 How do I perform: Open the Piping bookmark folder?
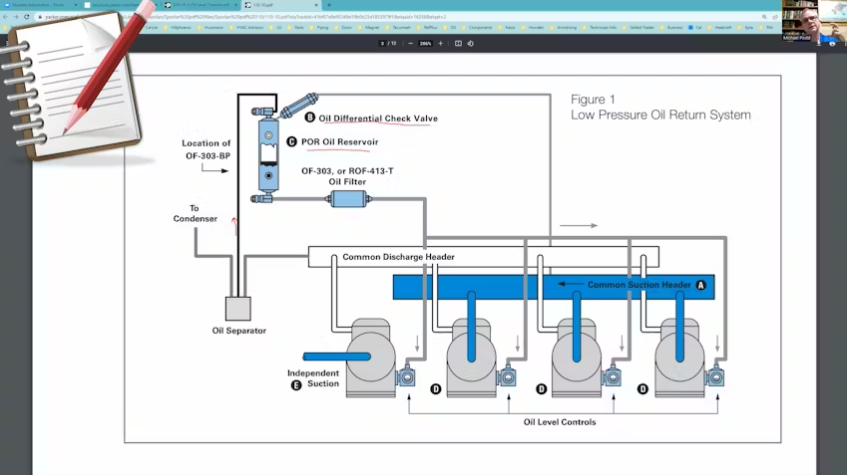[319, 28]
